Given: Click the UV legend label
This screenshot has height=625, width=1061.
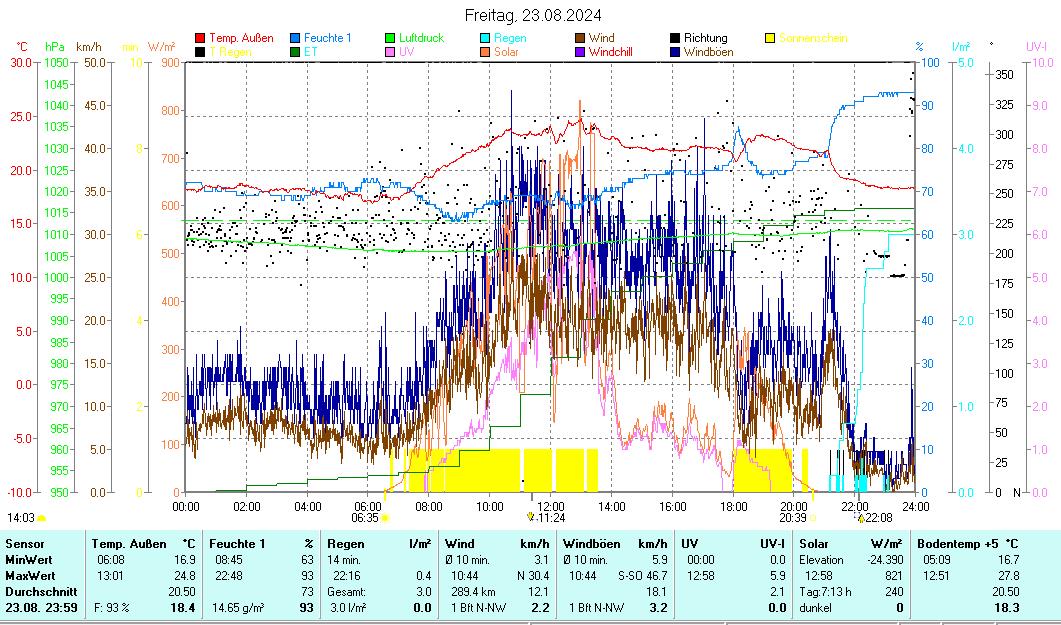Looking at the screenshot, I should point(406,52).
